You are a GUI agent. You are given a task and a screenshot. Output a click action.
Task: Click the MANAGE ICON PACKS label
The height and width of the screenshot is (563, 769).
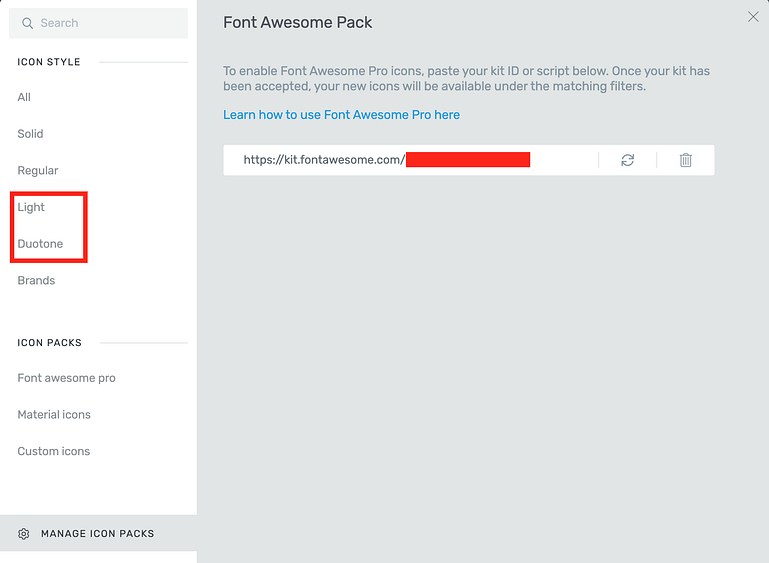[98, 534]
